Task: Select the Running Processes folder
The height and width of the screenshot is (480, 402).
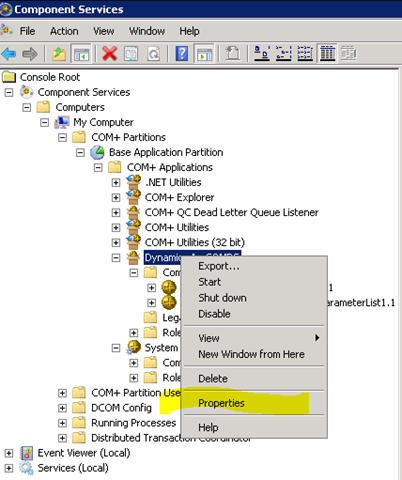Action: (x=133, y=423)
